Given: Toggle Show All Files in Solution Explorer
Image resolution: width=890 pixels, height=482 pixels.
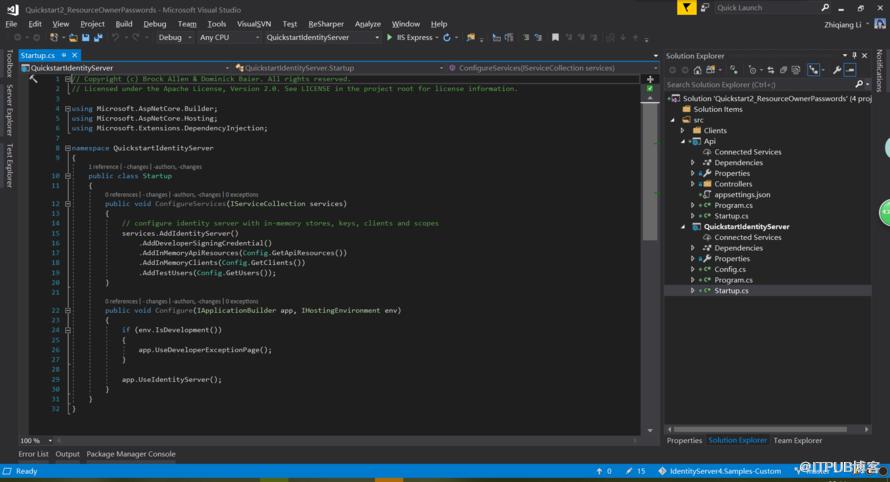Looking at the screenshot, I should click(x=796, y=70).
